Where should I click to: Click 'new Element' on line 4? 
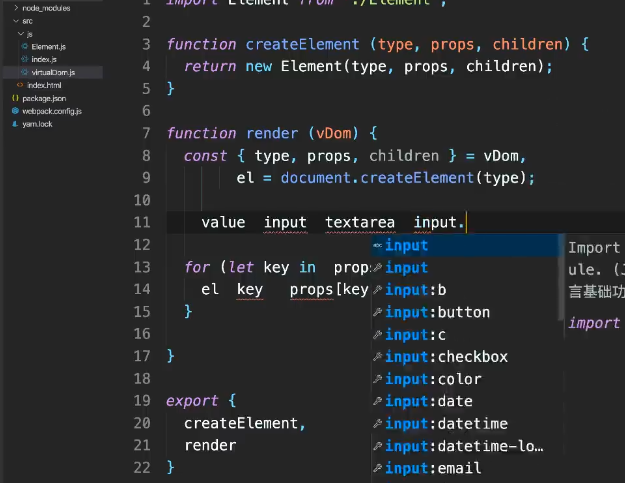click(294, 66)
